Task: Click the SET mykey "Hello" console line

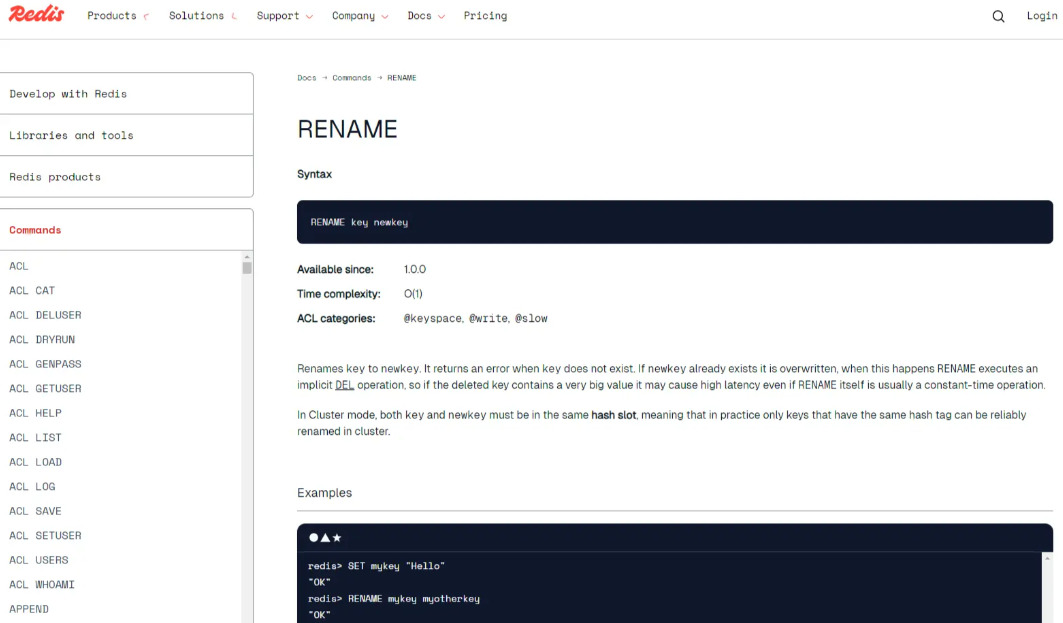Action: (x=376, y=565)
